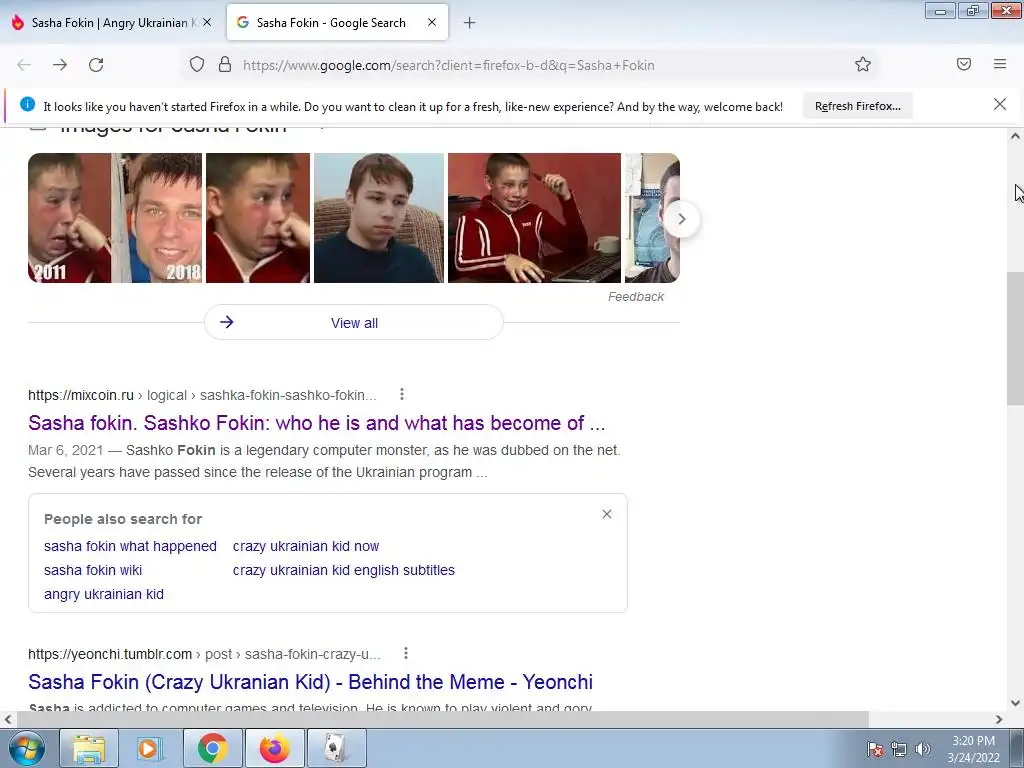Open the tracking protection shield icon

197,65
